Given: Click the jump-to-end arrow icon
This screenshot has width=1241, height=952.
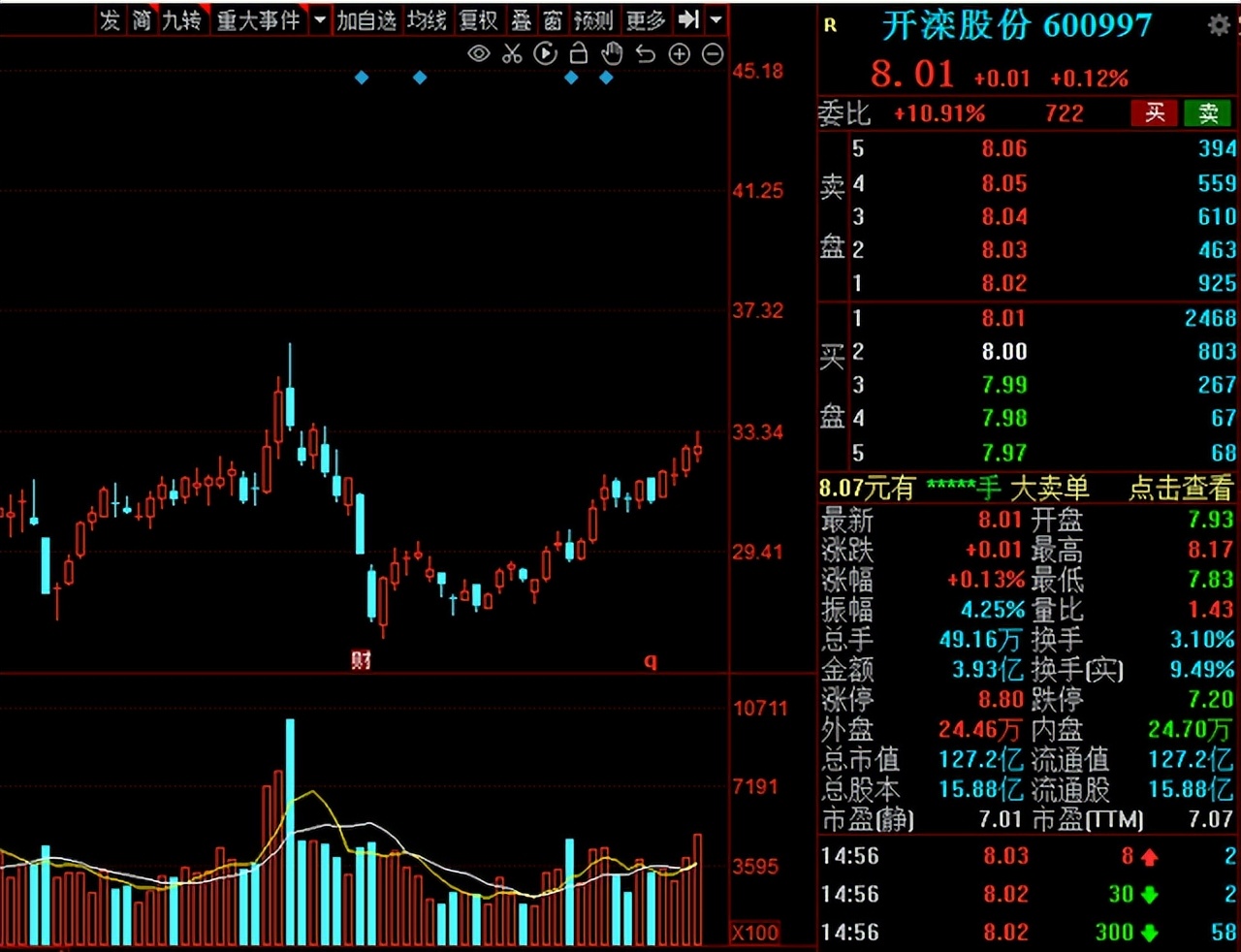Looking at the screenshot, I should point(688,19).
